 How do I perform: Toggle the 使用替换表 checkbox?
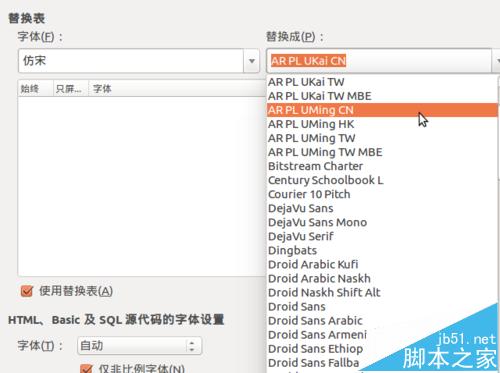[x=27, y=291]
